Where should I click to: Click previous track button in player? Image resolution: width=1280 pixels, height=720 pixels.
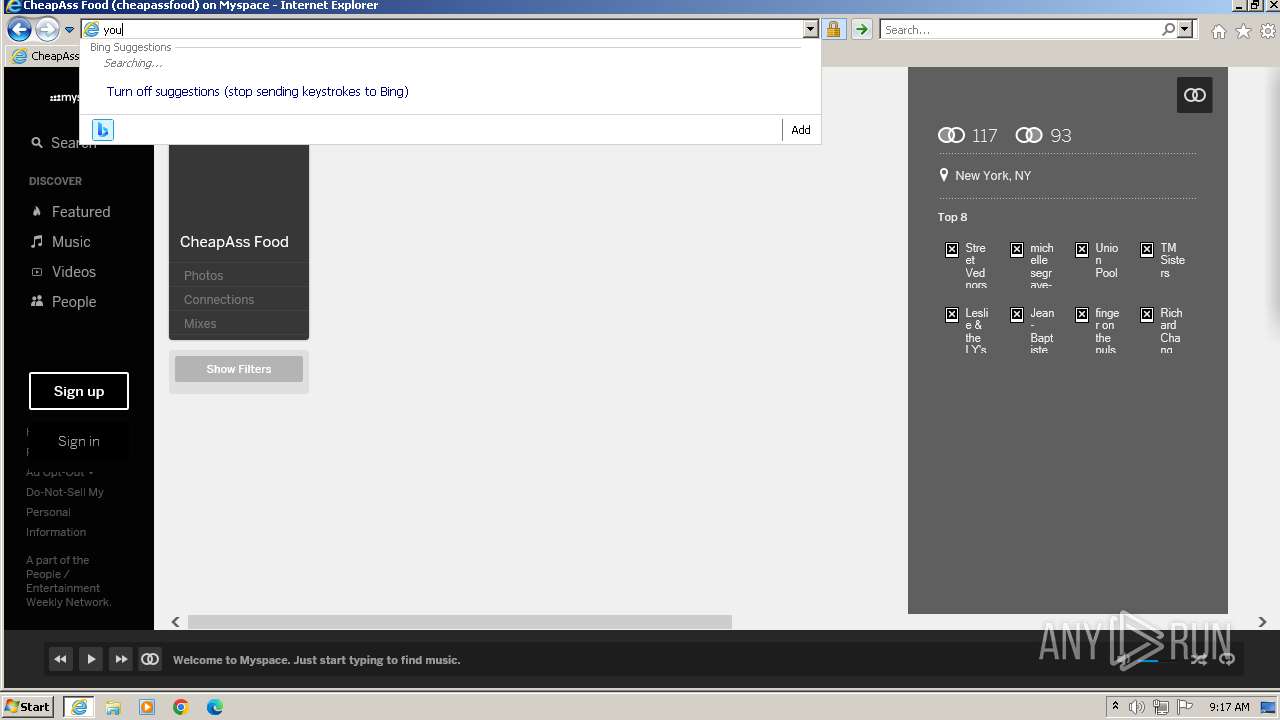[60, 659]
